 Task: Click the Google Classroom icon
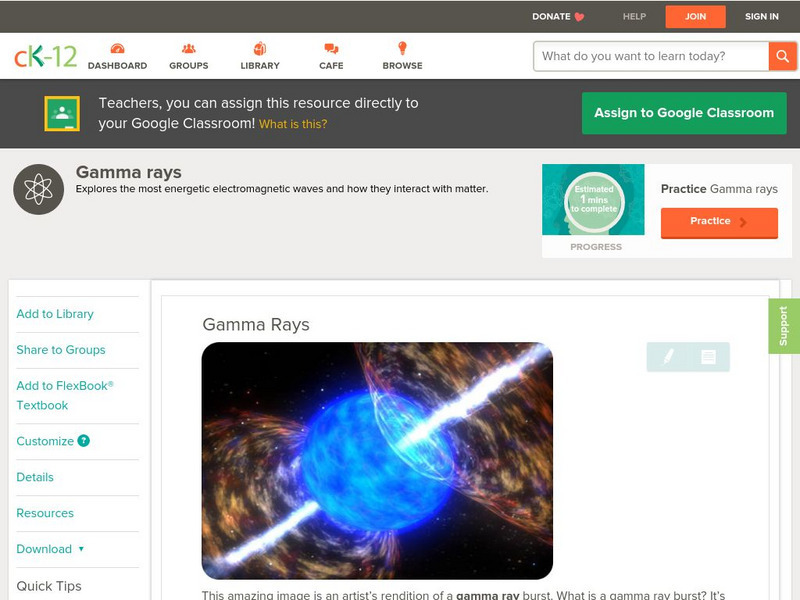tap(62, 113)
